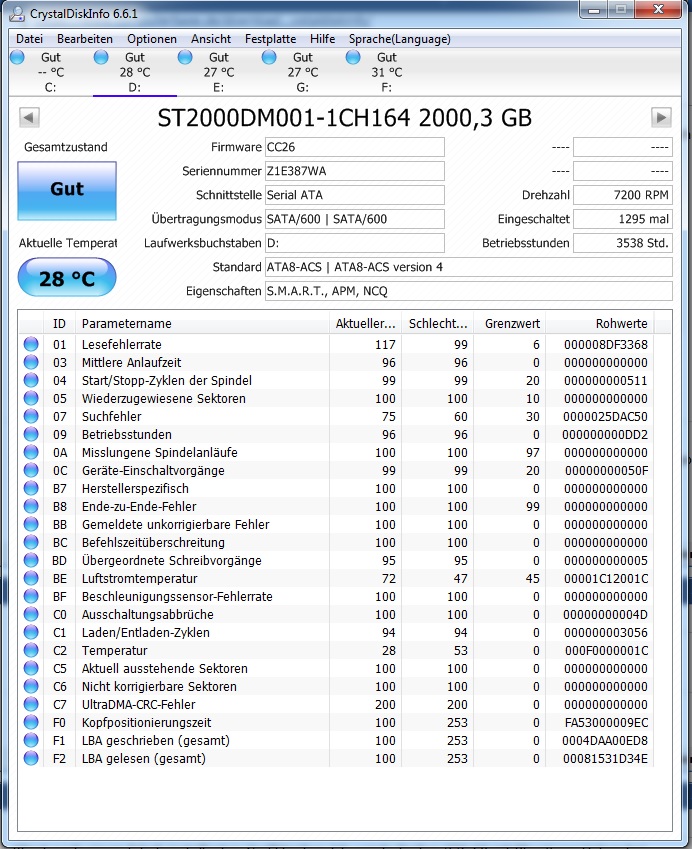The image size is (692, 849).
Task: Click status orb of Wiederzugewiesene Sektoren row
Action: pyautogui.click(x=31, y=399)
